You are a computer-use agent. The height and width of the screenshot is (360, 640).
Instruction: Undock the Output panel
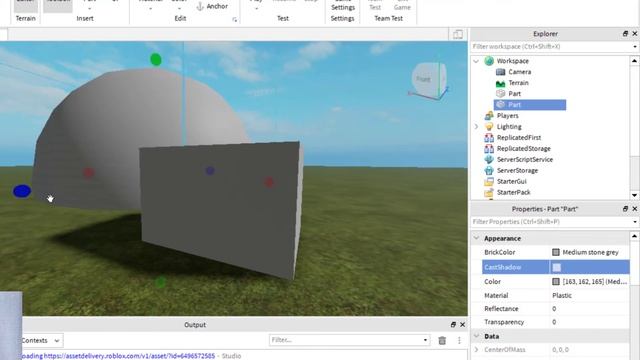click(453, 324)
